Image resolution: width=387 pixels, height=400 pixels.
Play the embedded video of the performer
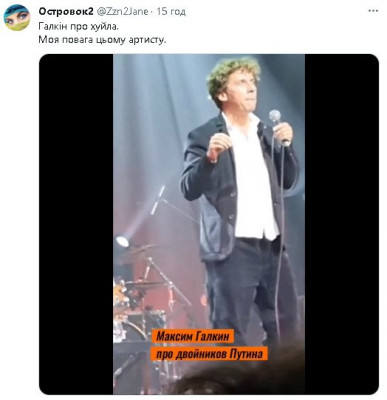tap(209, 224)
